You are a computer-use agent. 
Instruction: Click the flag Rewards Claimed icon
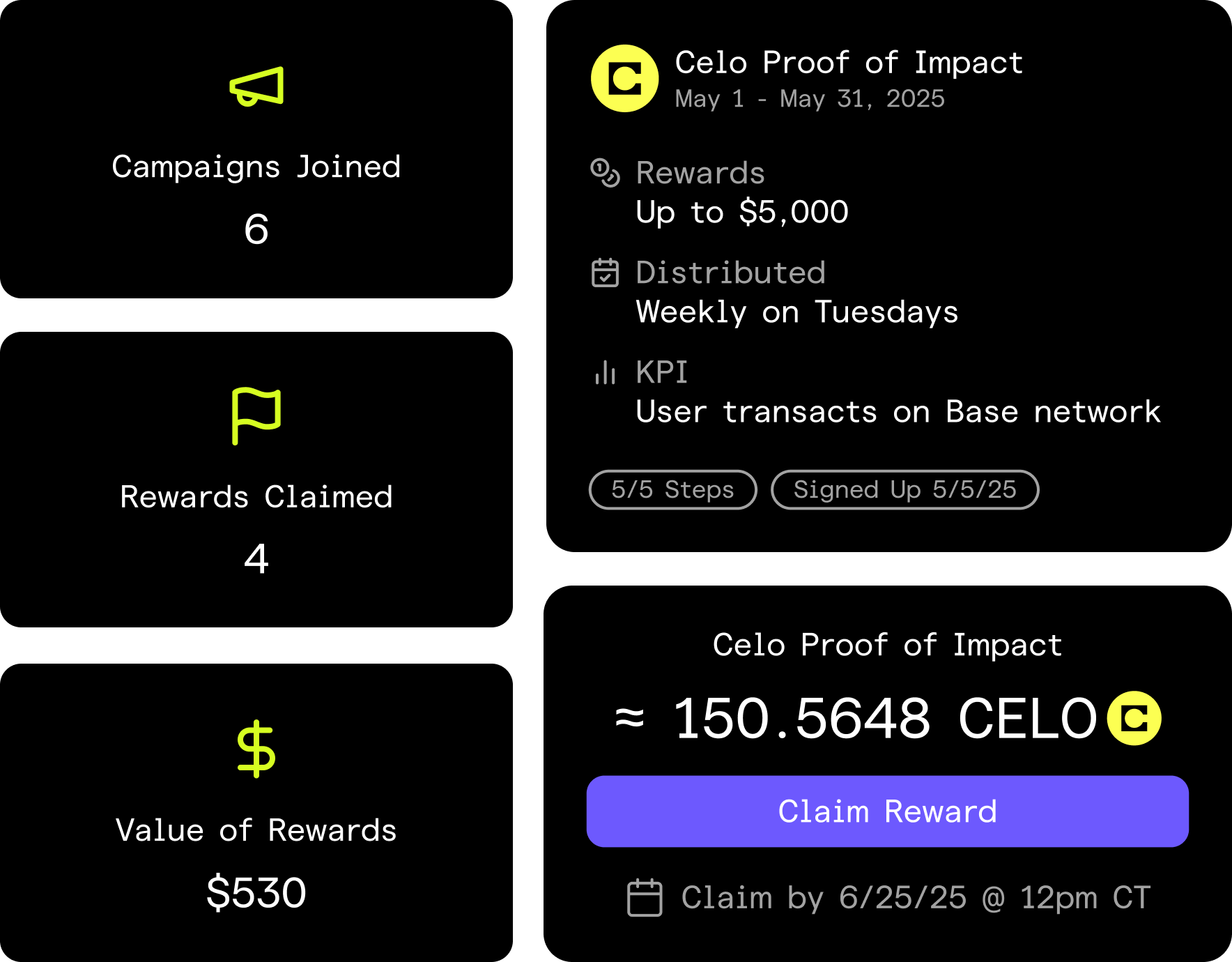click(x=256, y=415)
